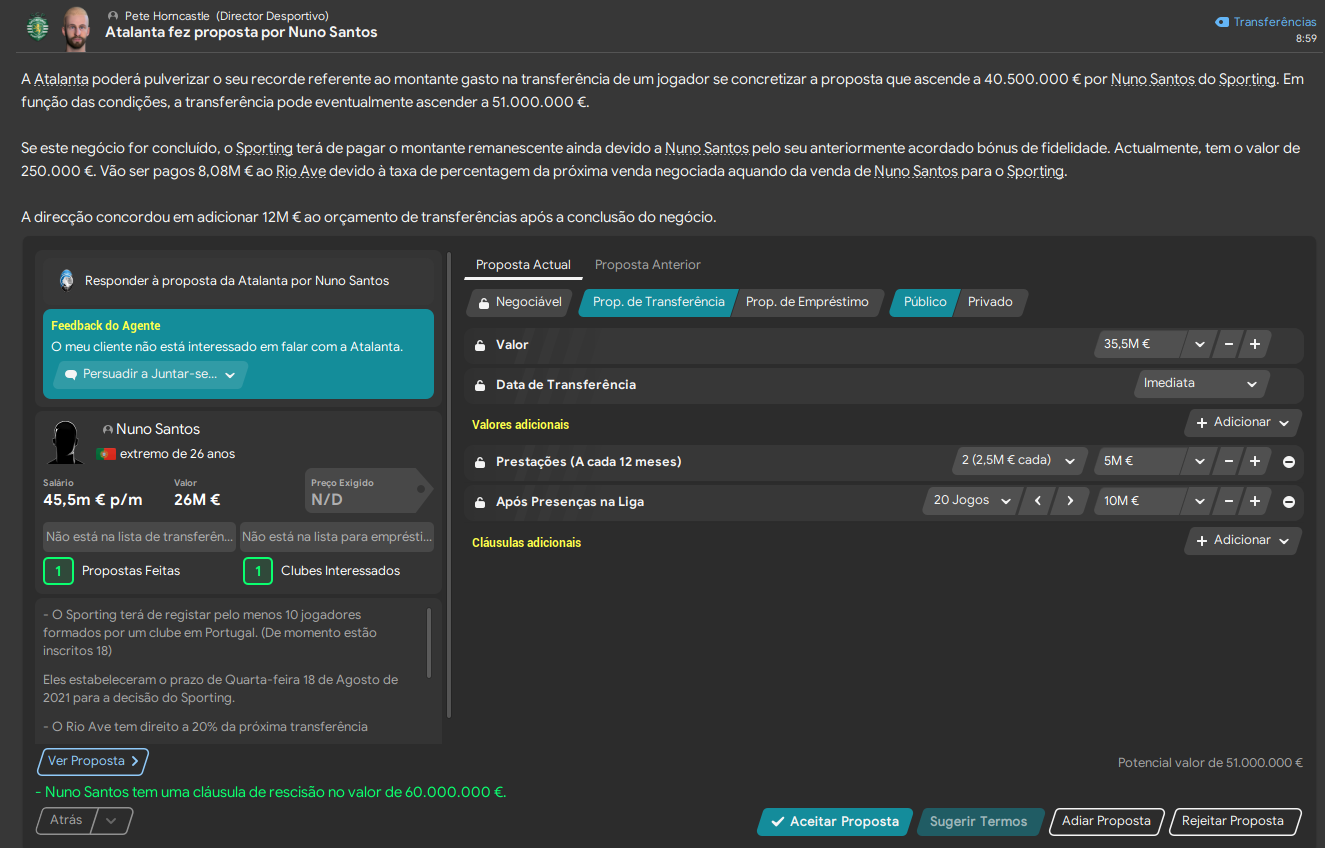
Task: Click next arrow next to 20 Jogos
Action: 1071,501
